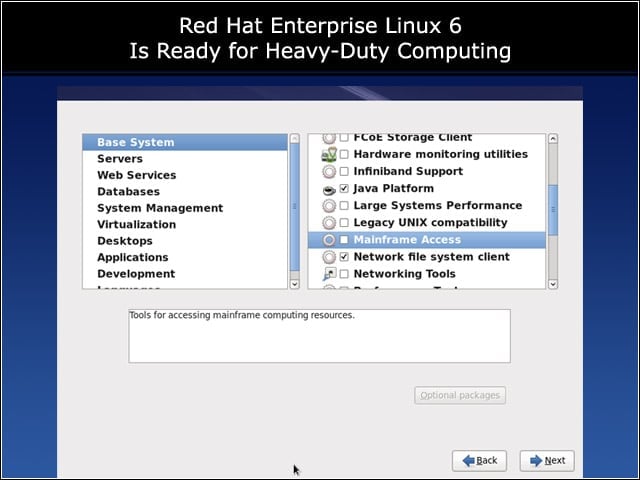Viewport: 640px width, 480px height.
Task: Select the Network file system client label
Action: [x=431, y=257]
